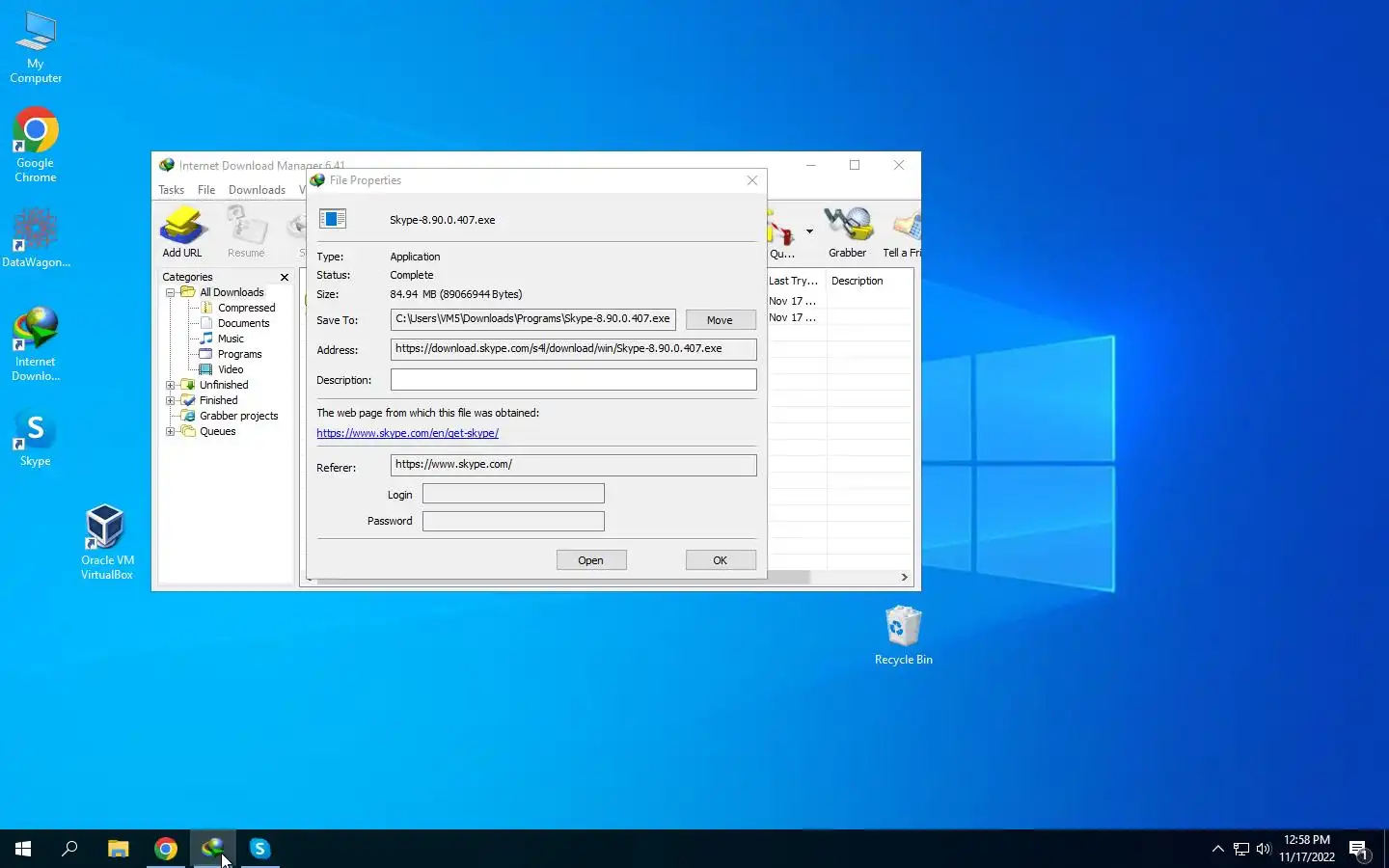Expand the Finished tree node
1389x868 pixels.
(170, 400)
